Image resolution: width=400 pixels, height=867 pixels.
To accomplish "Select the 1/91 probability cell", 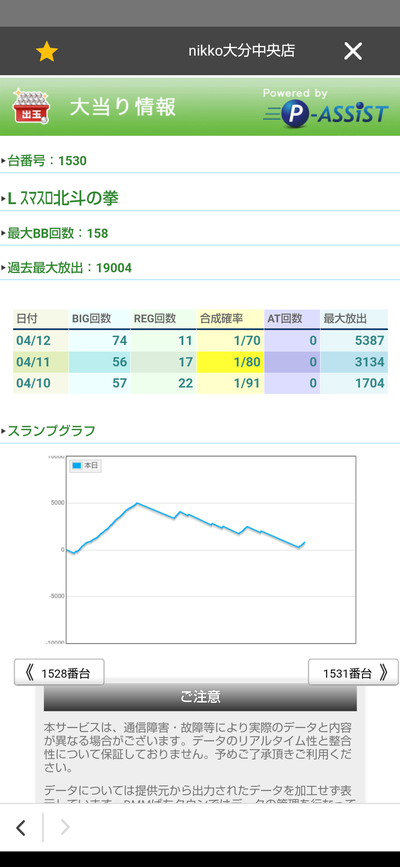I will [x=230, y=383].
